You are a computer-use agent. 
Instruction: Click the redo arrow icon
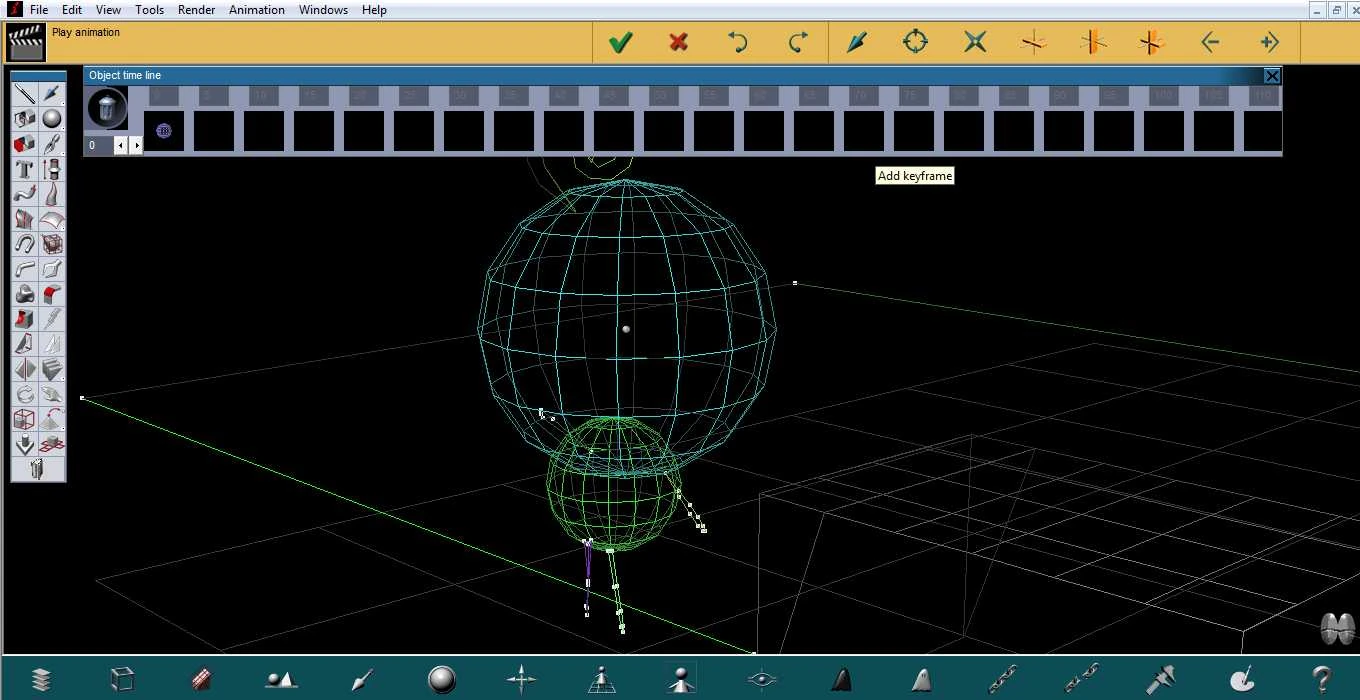click(797, 42)
